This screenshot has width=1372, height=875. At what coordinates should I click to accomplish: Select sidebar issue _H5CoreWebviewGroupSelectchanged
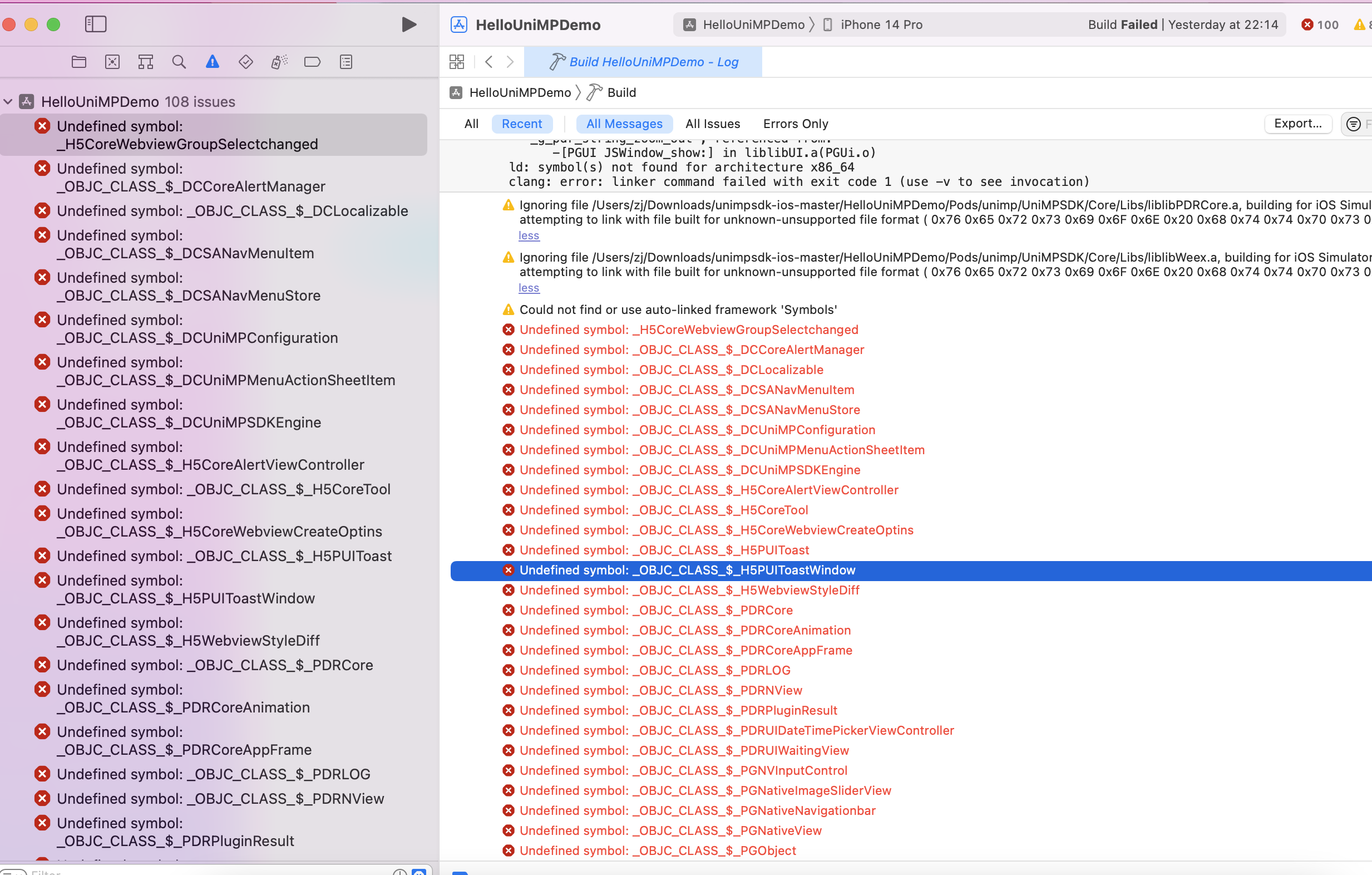(214, 135)
